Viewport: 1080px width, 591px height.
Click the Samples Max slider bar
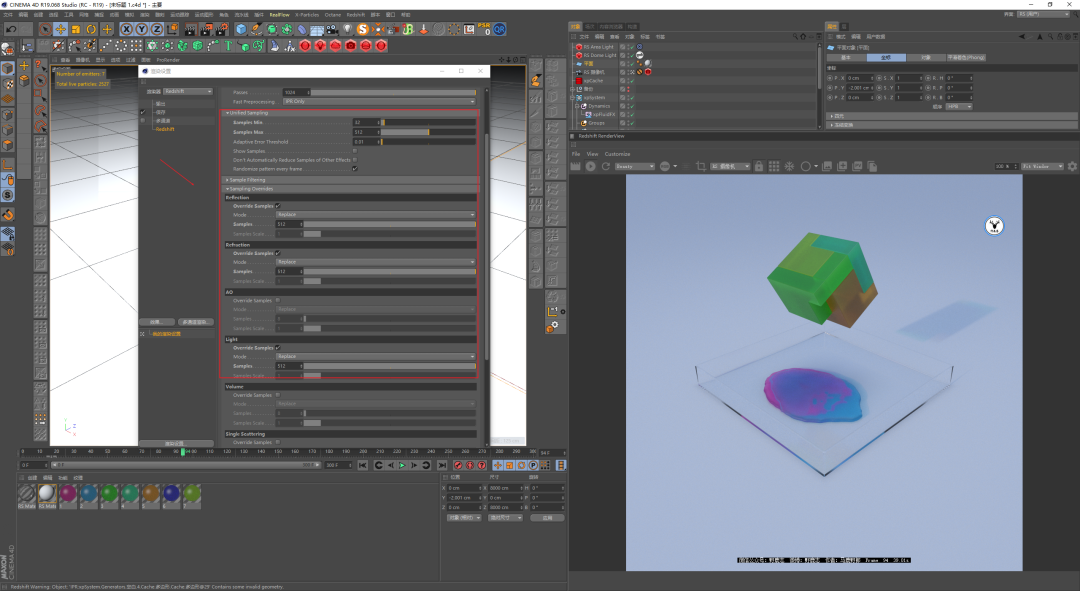click(428, 132)
